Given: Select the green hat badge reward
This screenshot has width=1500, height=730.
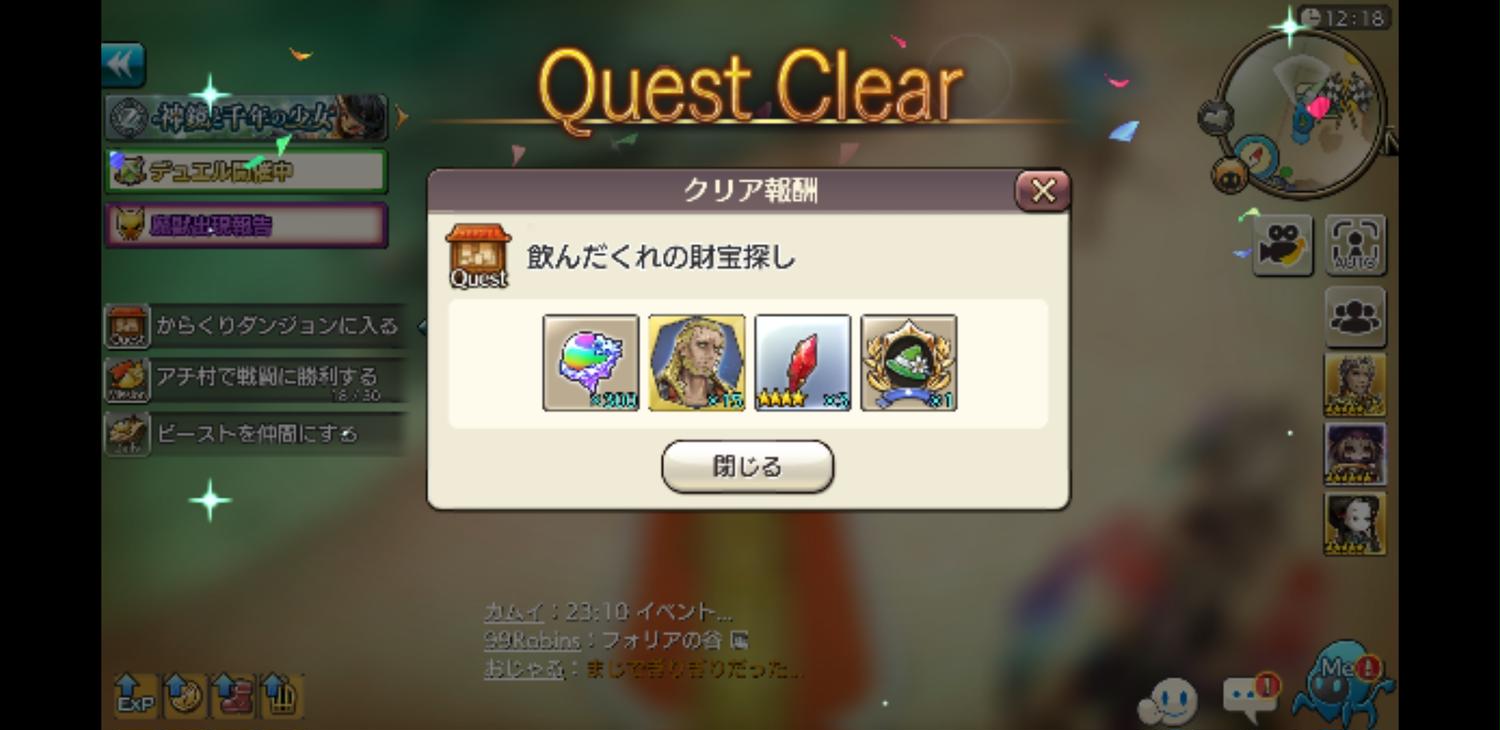Looking at the screenshot, I should pos(909,363).
